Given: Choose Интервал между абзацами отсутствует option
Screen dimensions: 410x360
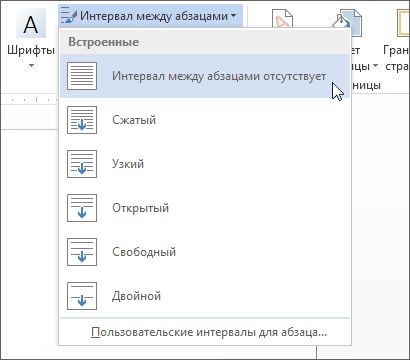Looking at the screenshot, I should click(x=205, y=76).
